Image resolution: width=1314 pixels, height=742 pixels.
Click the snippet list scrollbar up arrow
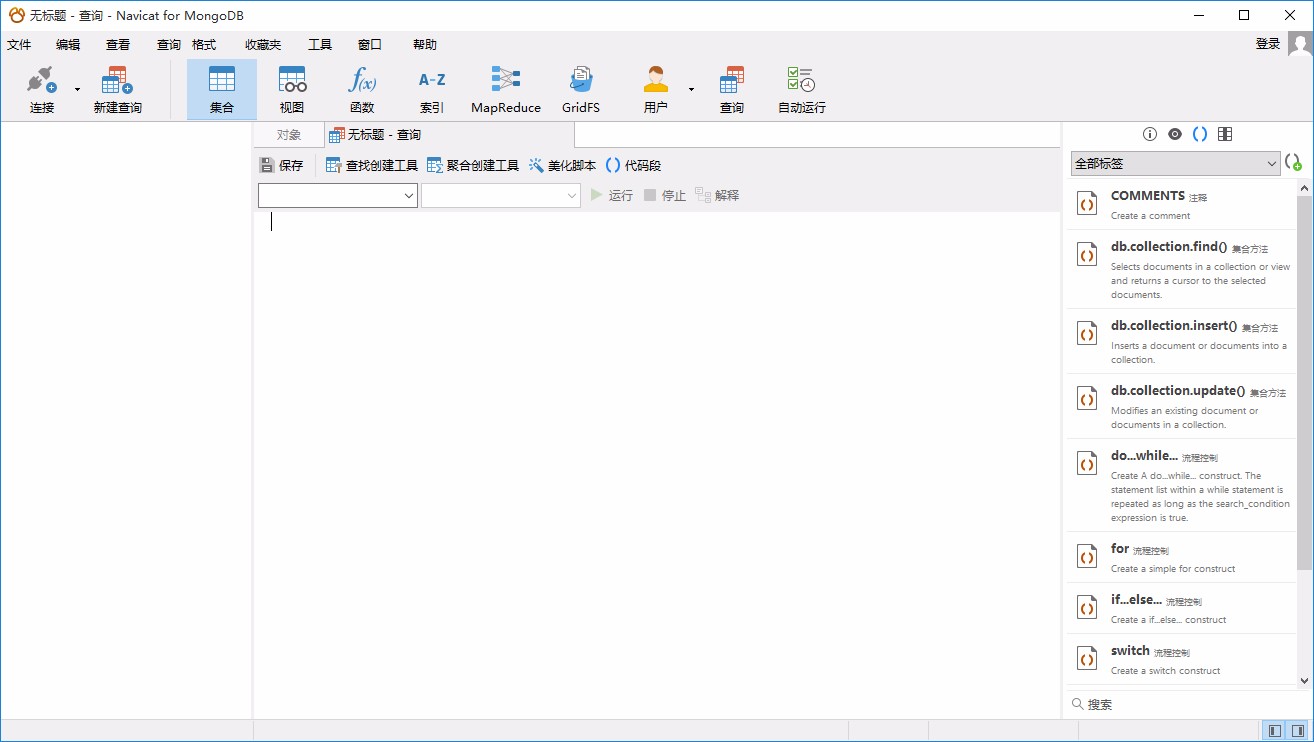(1305, 188)
